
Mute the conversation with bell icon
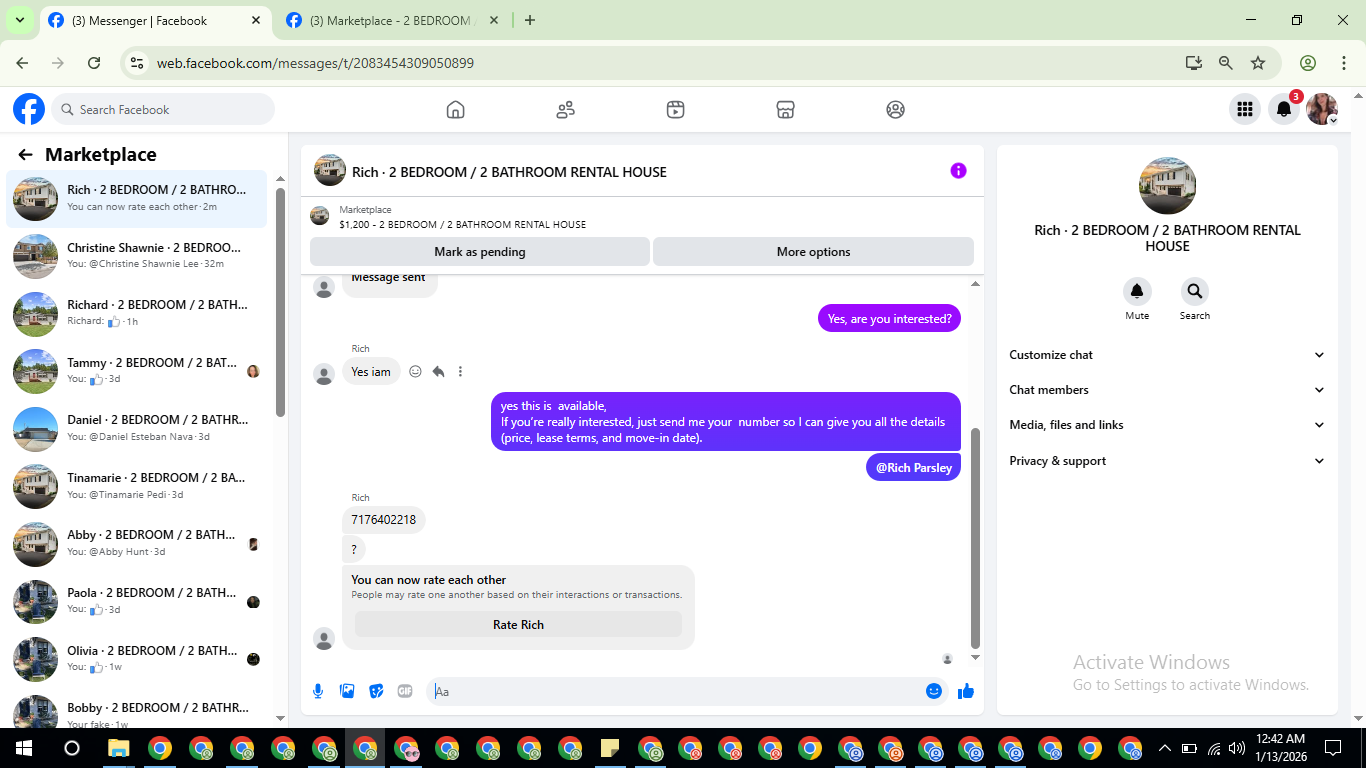1137,292
